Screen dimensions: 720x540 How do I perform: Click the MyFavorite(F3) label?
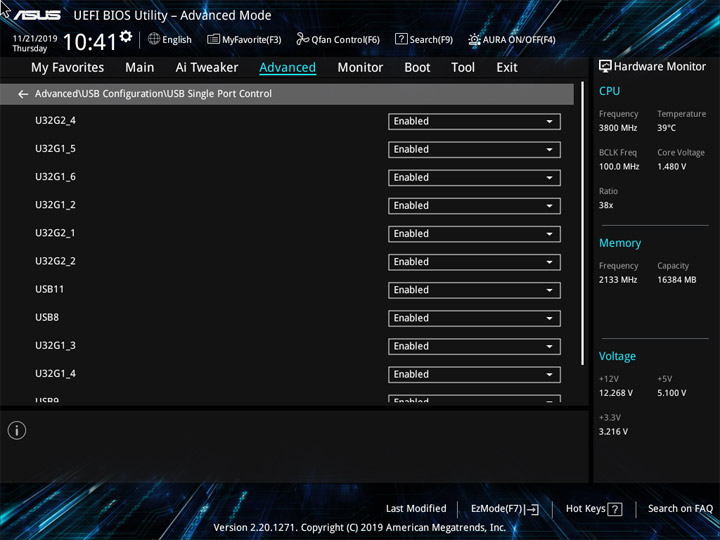click(x=252, y=40)
